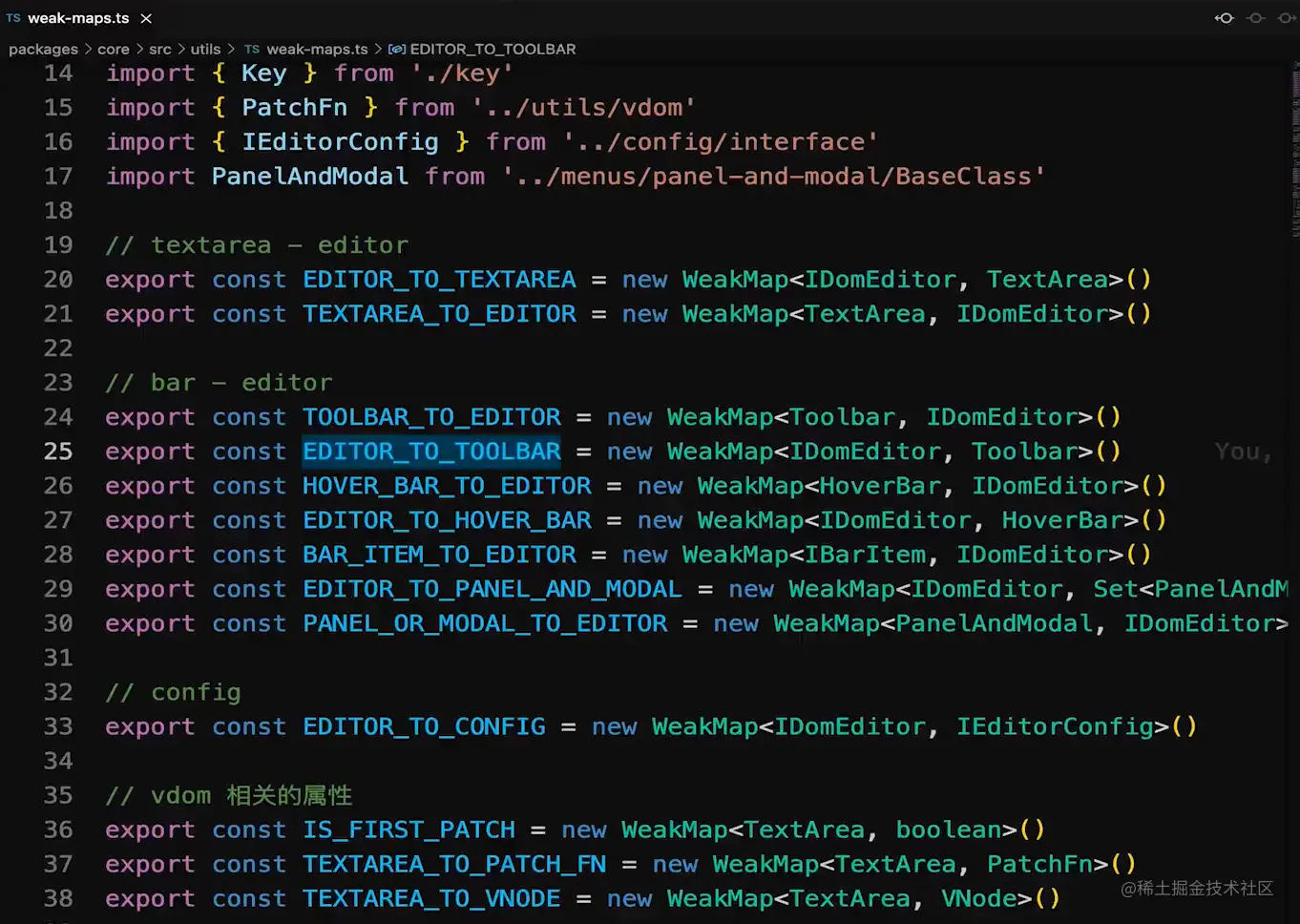Click the minimap at the editor's right edge
The height and width of the screenshot is (924, 1300).
tap(1294, 148)
